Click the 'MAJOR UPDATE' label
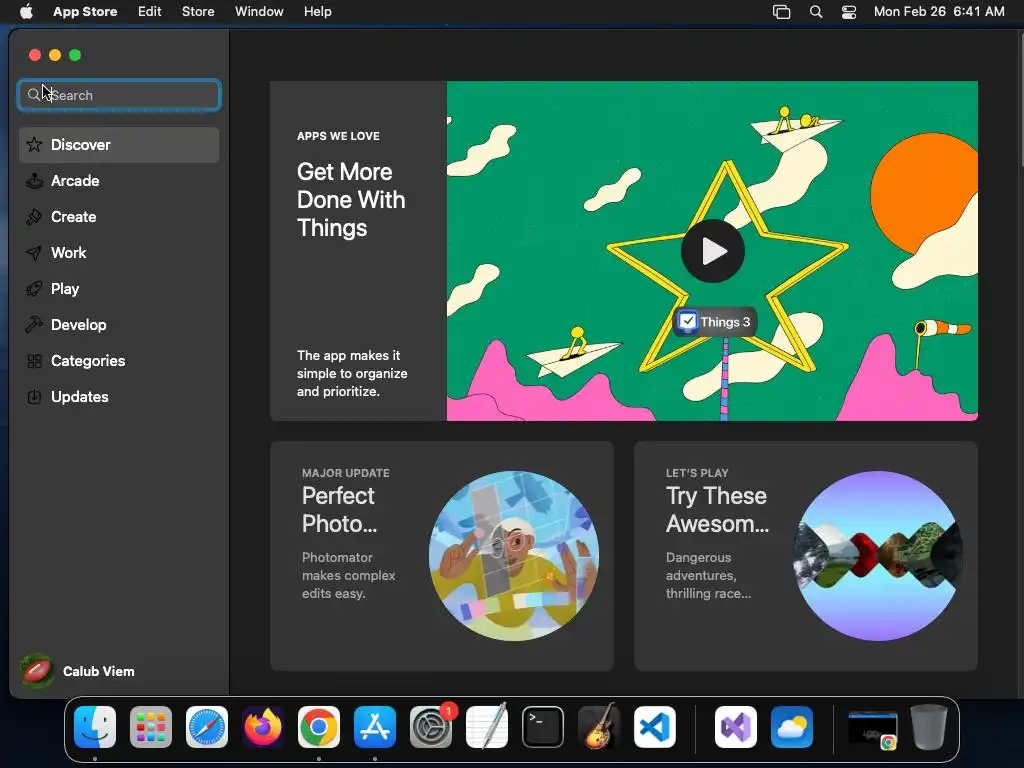 (345, 473)
